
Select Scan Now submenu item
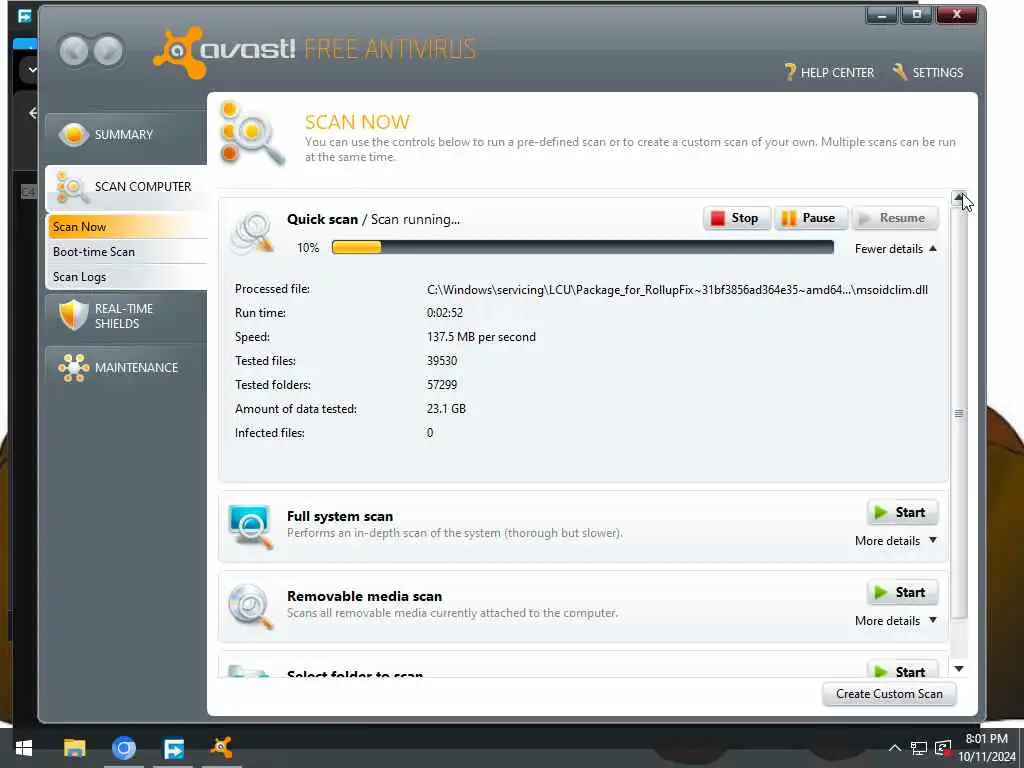coord(127,227)
